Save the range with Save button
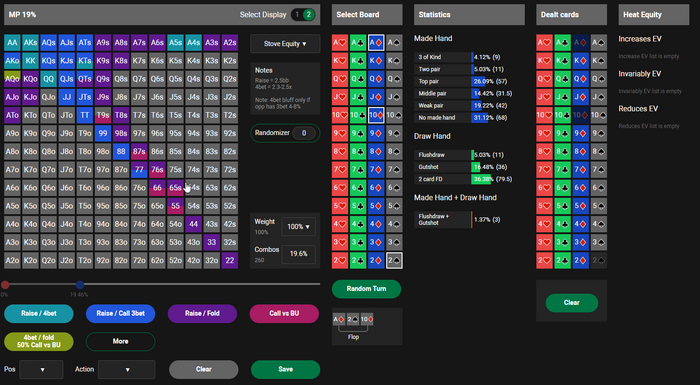700x385 pixels. pos(285,369)
